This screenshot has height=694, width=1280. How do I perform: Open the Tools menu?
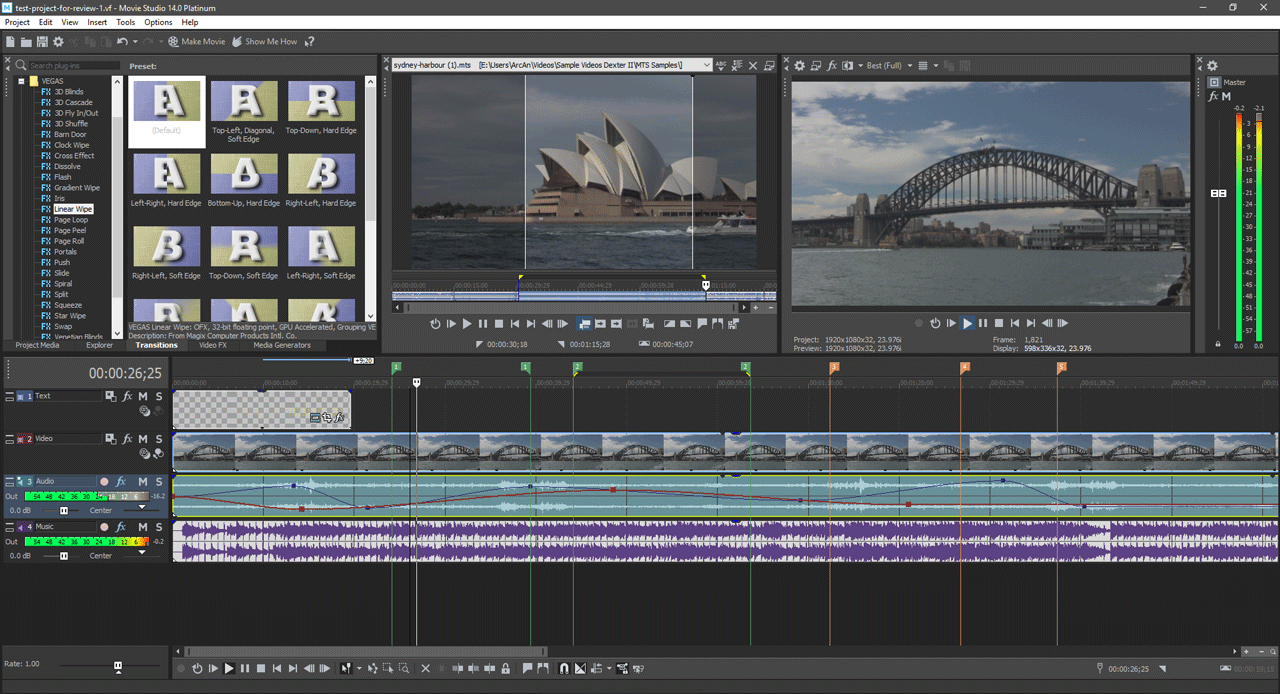pos(125,22)
